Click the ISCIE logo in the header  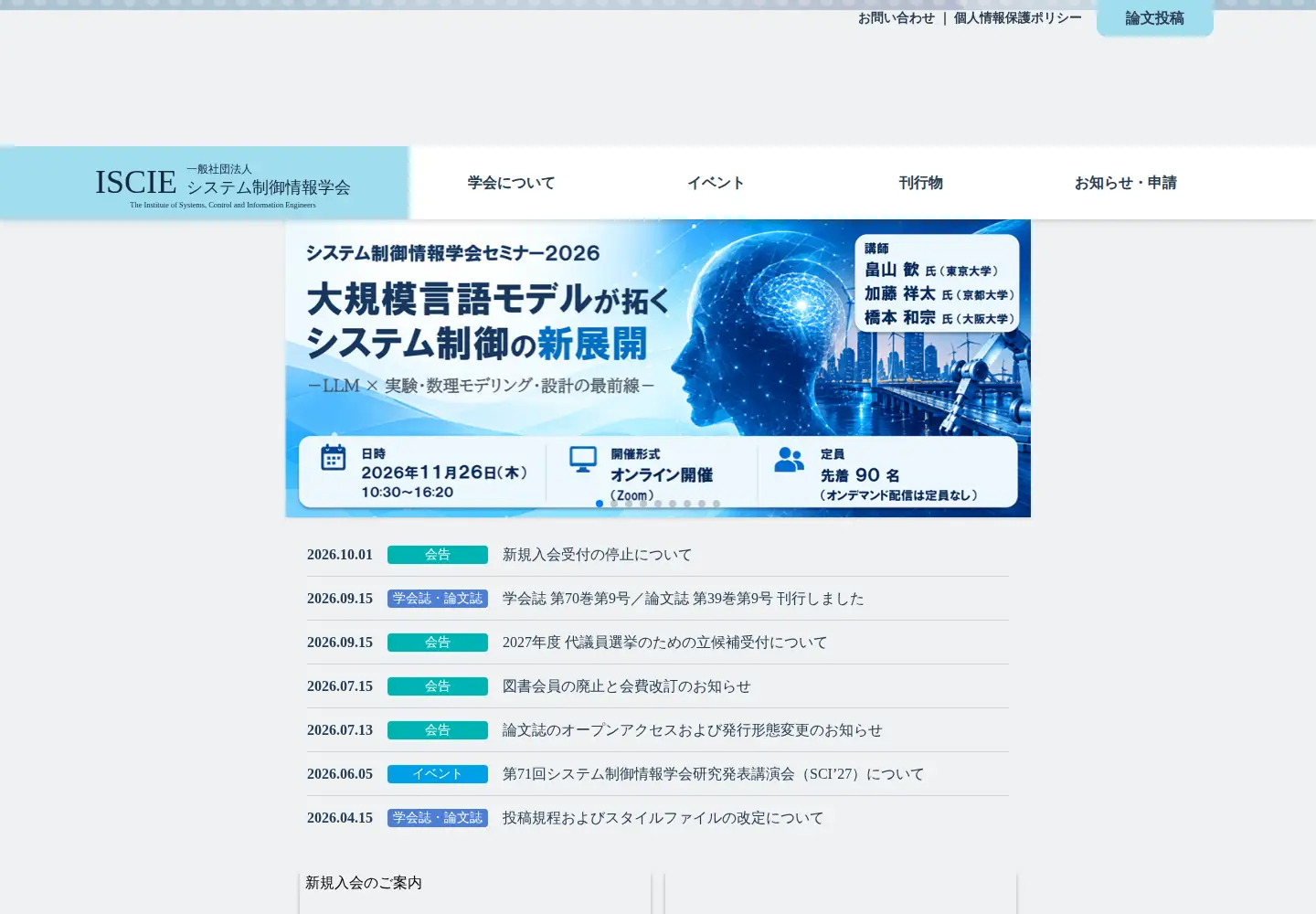click(x=223, y=186)
